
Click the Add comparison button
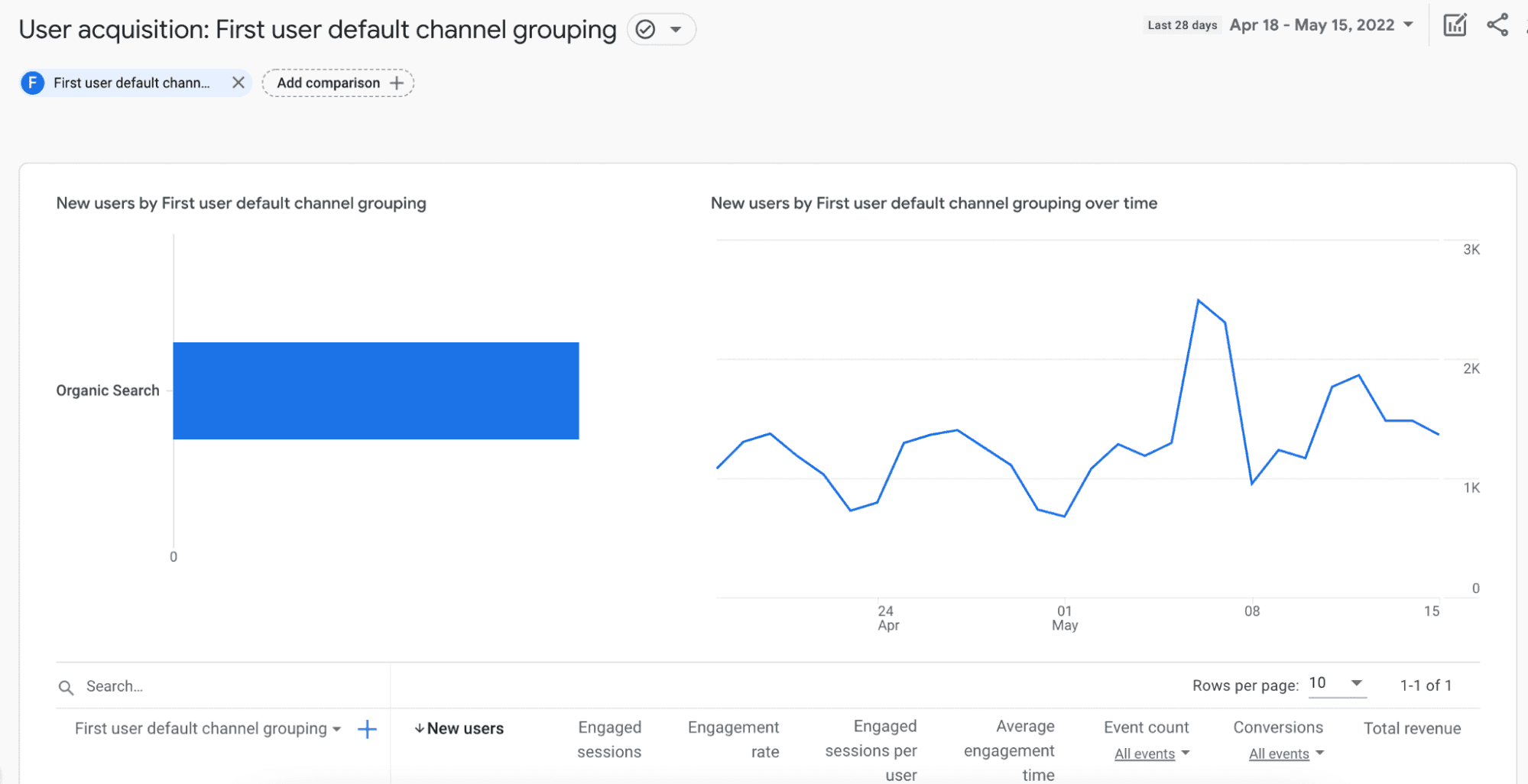(x=338, y=83)
